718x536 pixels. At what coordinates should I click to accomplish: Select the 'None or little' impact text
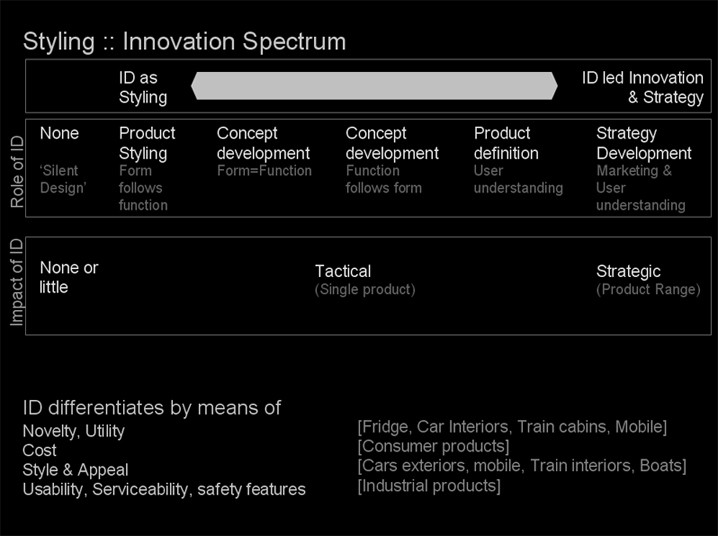69,277
